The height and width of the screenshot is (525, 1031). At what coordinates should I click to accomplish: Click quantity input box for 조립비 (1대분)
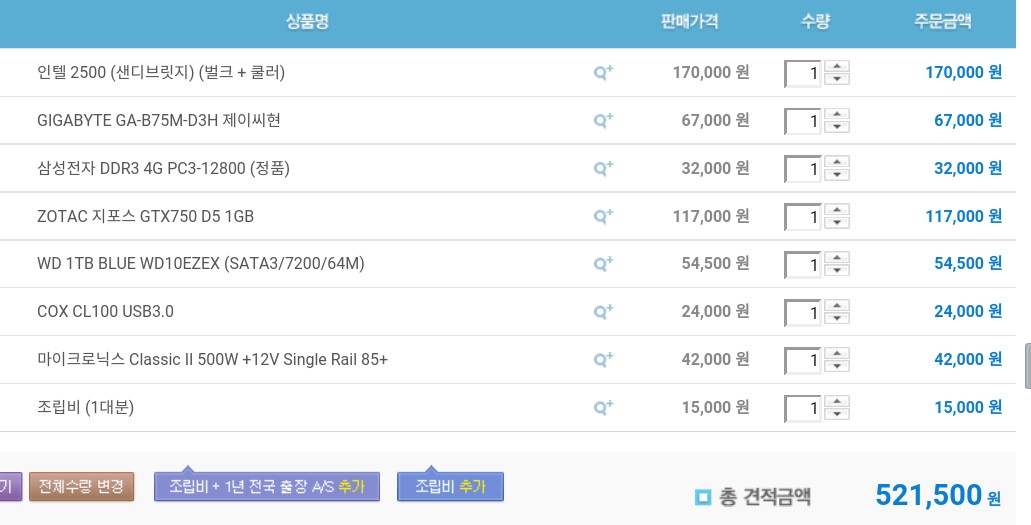point(803,408)
